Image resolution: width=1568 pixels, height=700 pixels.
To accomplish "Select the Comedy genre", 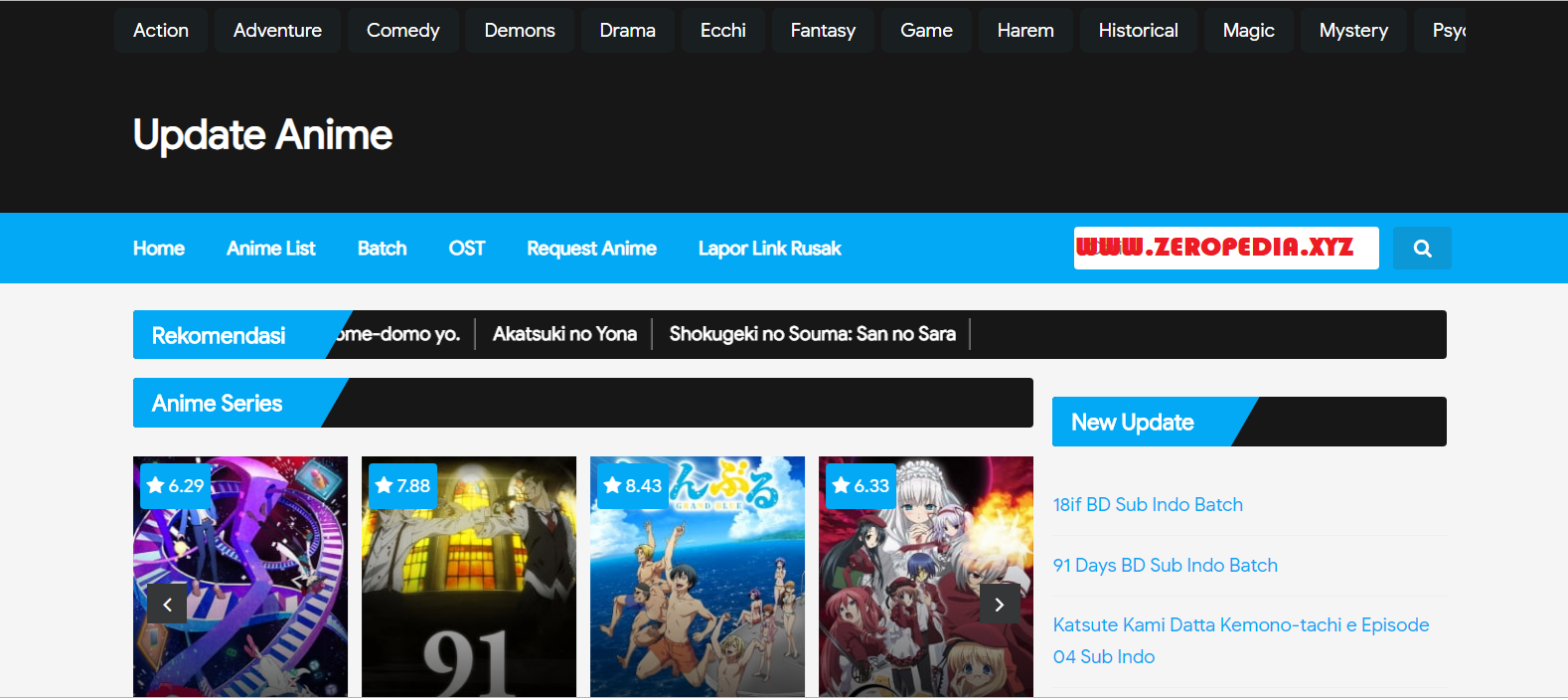I will point(402,30).
